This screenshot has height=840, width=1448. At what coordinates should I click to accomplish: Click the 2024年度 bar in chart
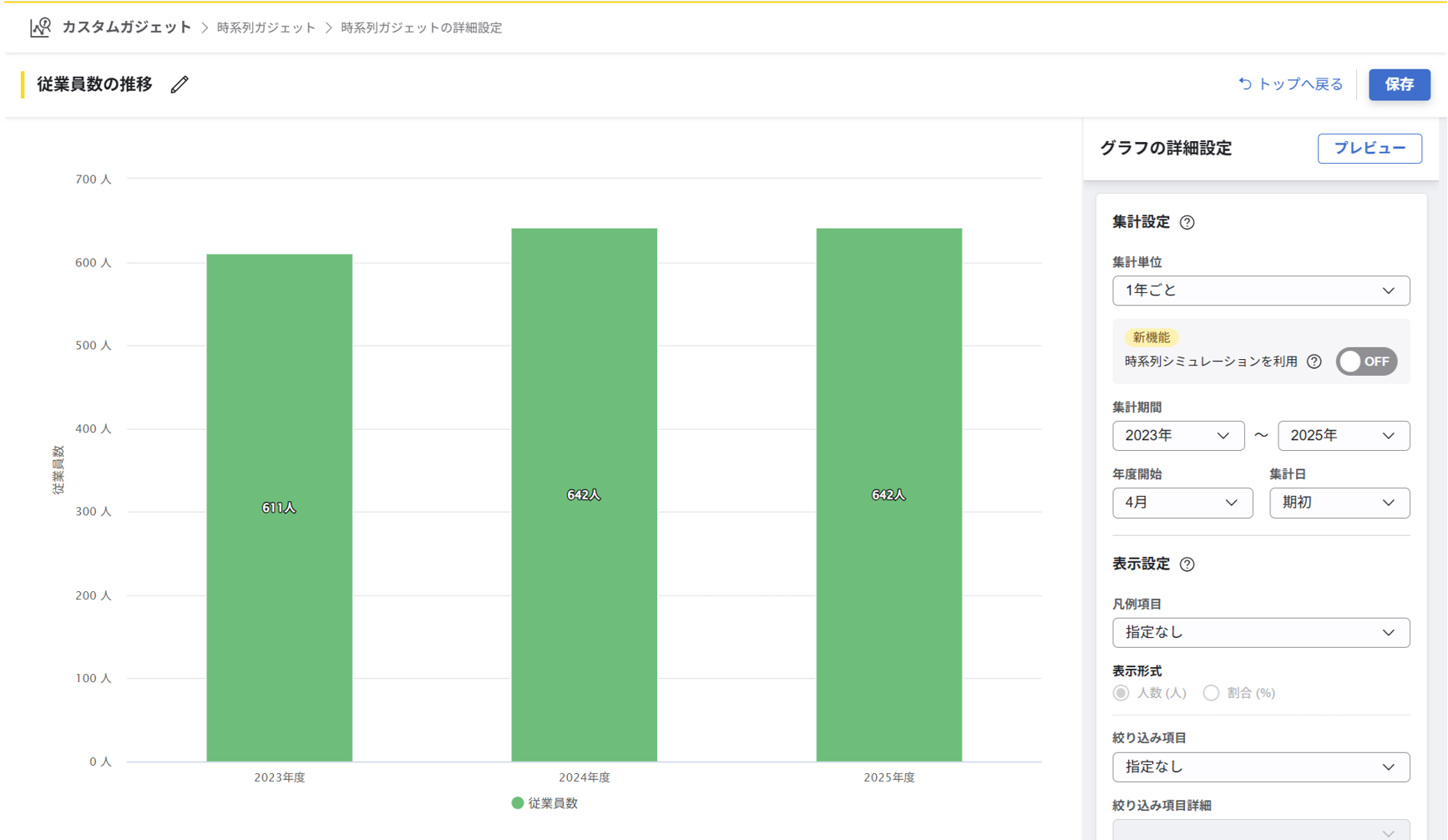tap(584, 494)
